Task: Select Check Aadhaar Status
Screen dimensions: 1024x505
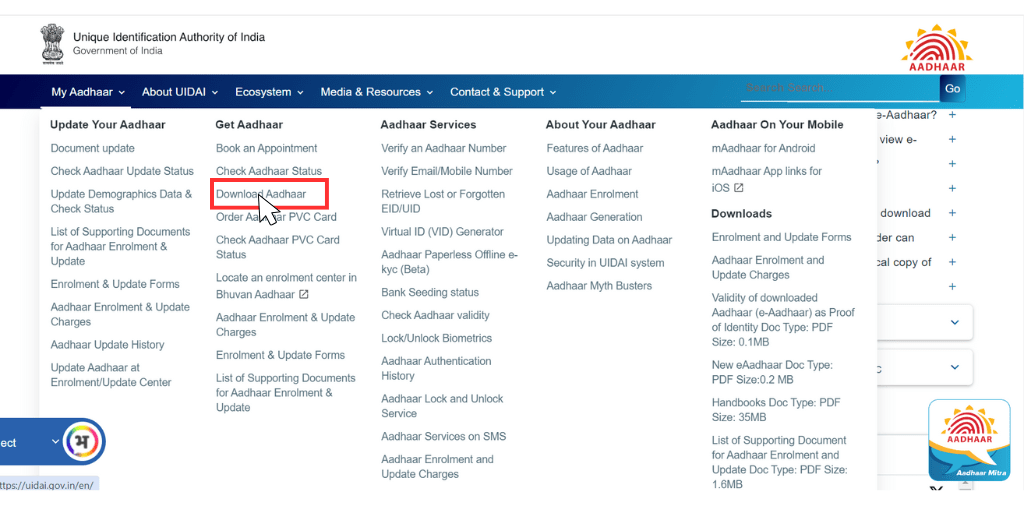Action: (x=269, y=171)
